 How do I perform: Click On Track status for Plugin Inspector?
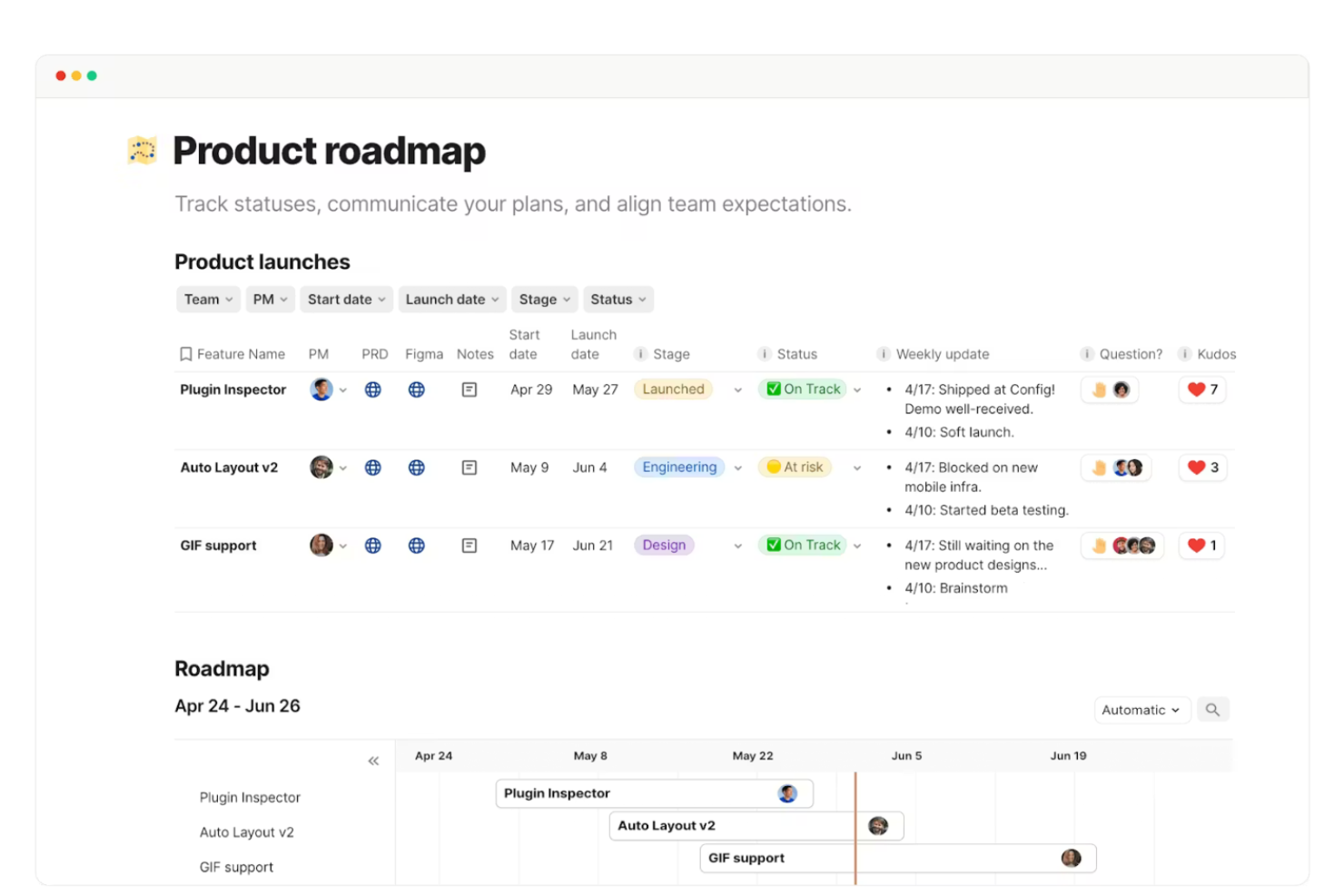pos(803,389)
